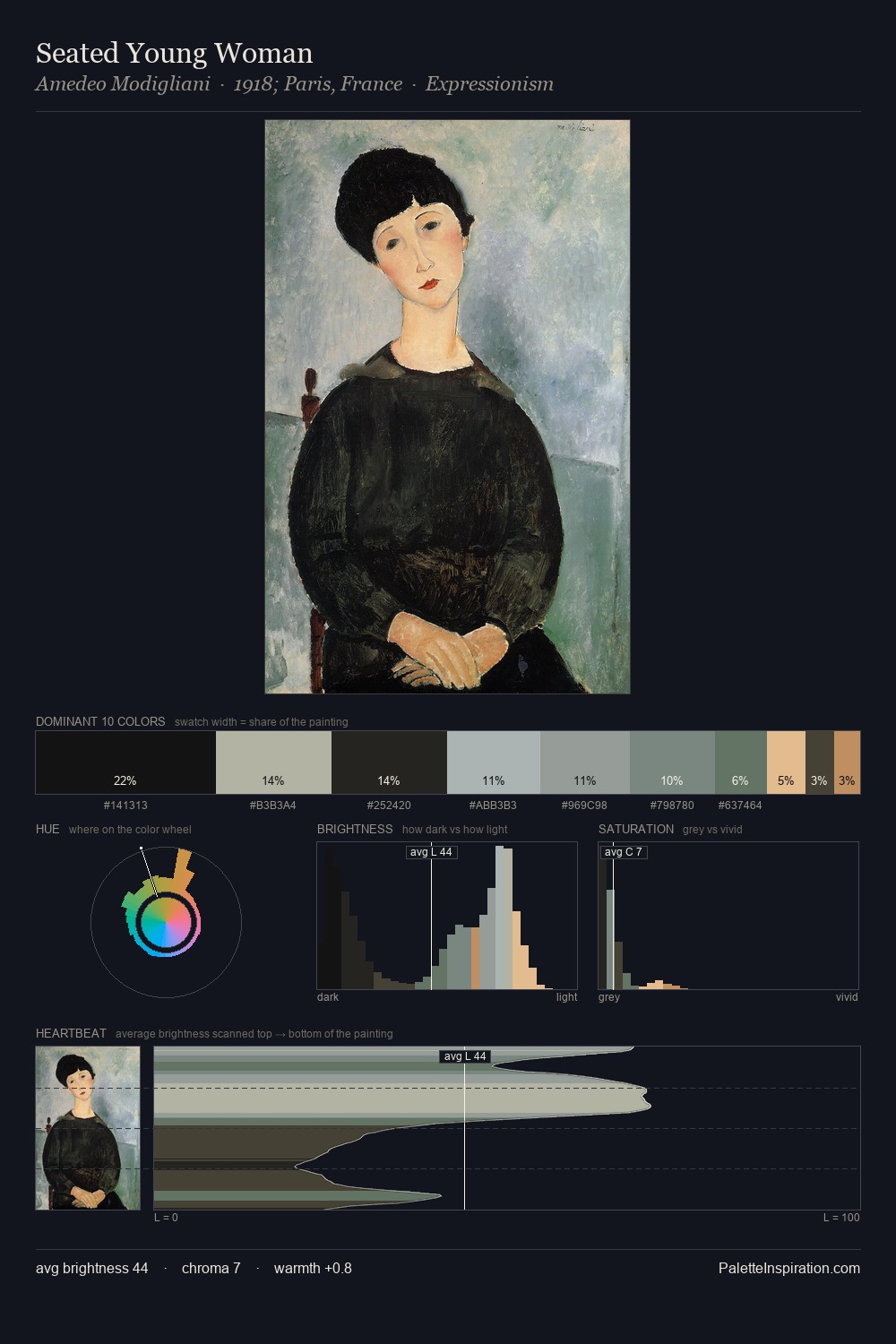Image resolution: width=896 pixels, height=1344 pixels.
Task: Click 'avg brightness 44' footer text
Action: click(x=92, y=1268)
